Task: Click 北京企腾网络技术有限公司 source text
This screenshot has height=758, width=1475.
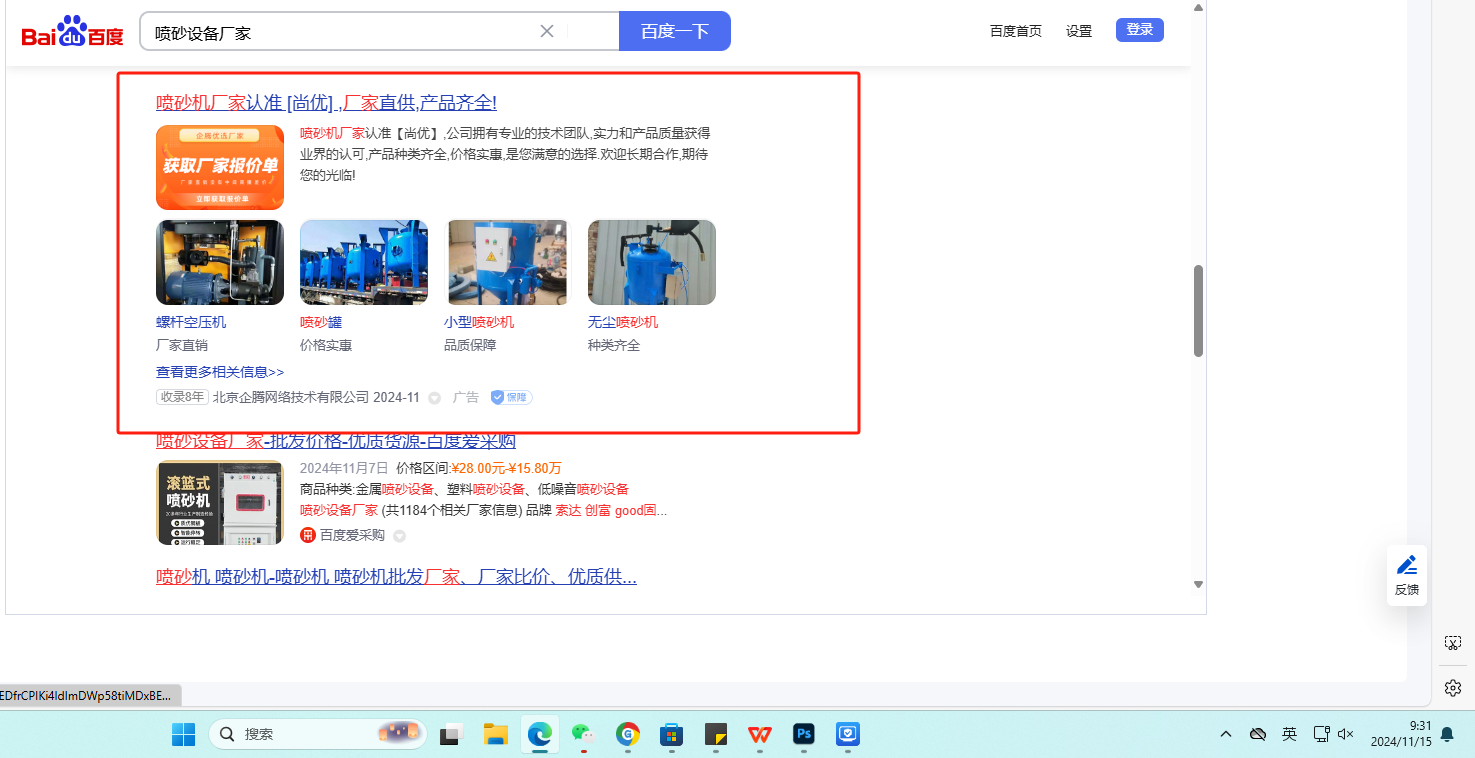Action: point(291,397)
